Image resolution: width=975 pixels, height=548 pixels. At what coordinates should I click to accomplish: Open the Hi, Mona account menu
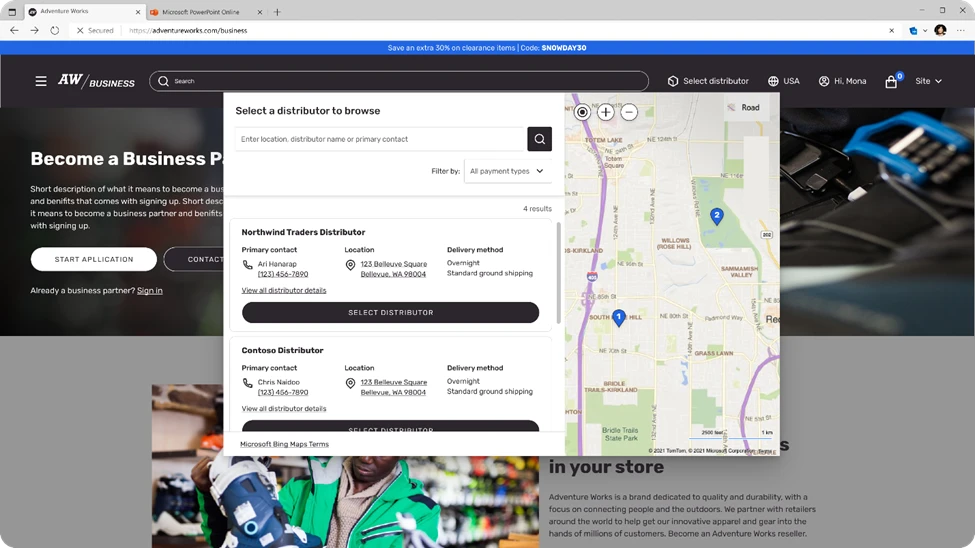pos(842,81)
